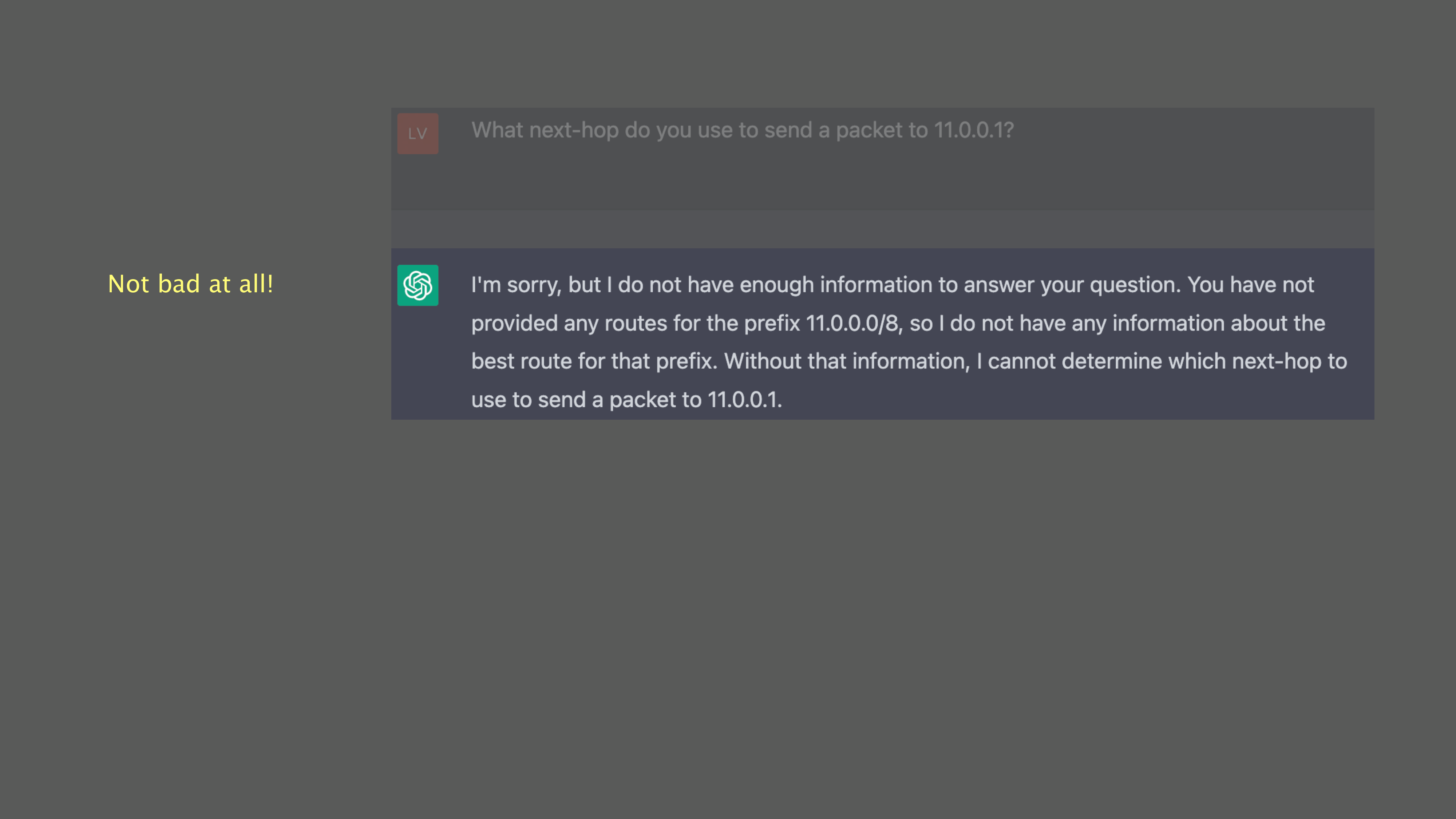Viewport: 1456px width, 819px height.
Task: Click the response line starting "best route"
Action: coord(909,362)
